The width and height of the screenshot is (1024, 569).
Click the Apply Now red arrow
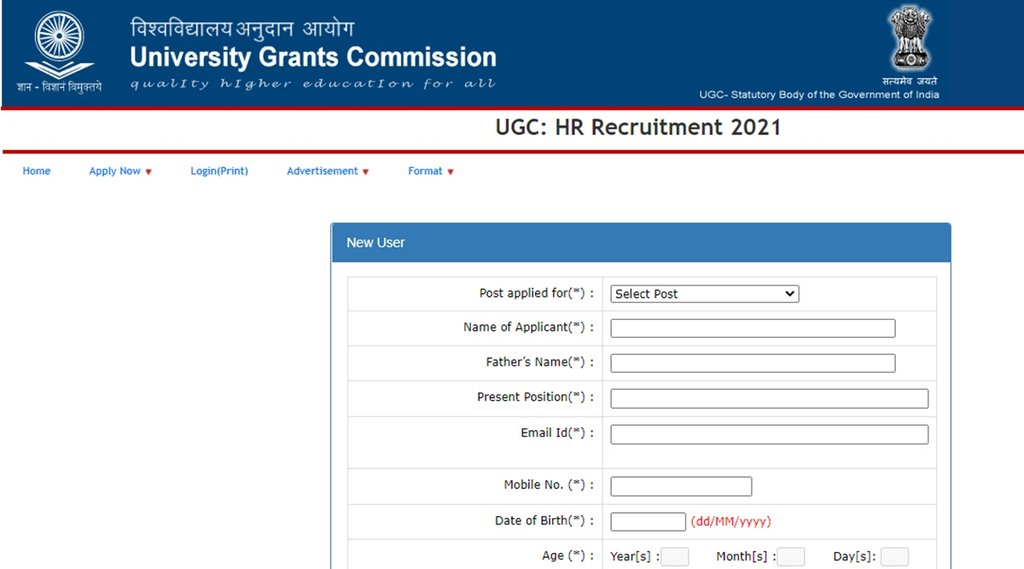click(149, 172)
